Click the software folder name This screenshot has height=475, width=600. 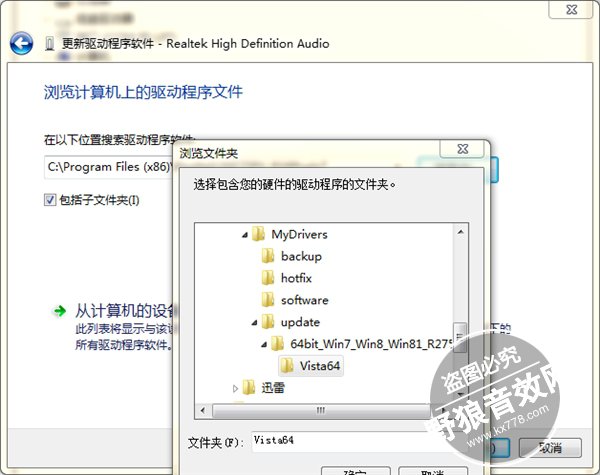tap(305, 300)
